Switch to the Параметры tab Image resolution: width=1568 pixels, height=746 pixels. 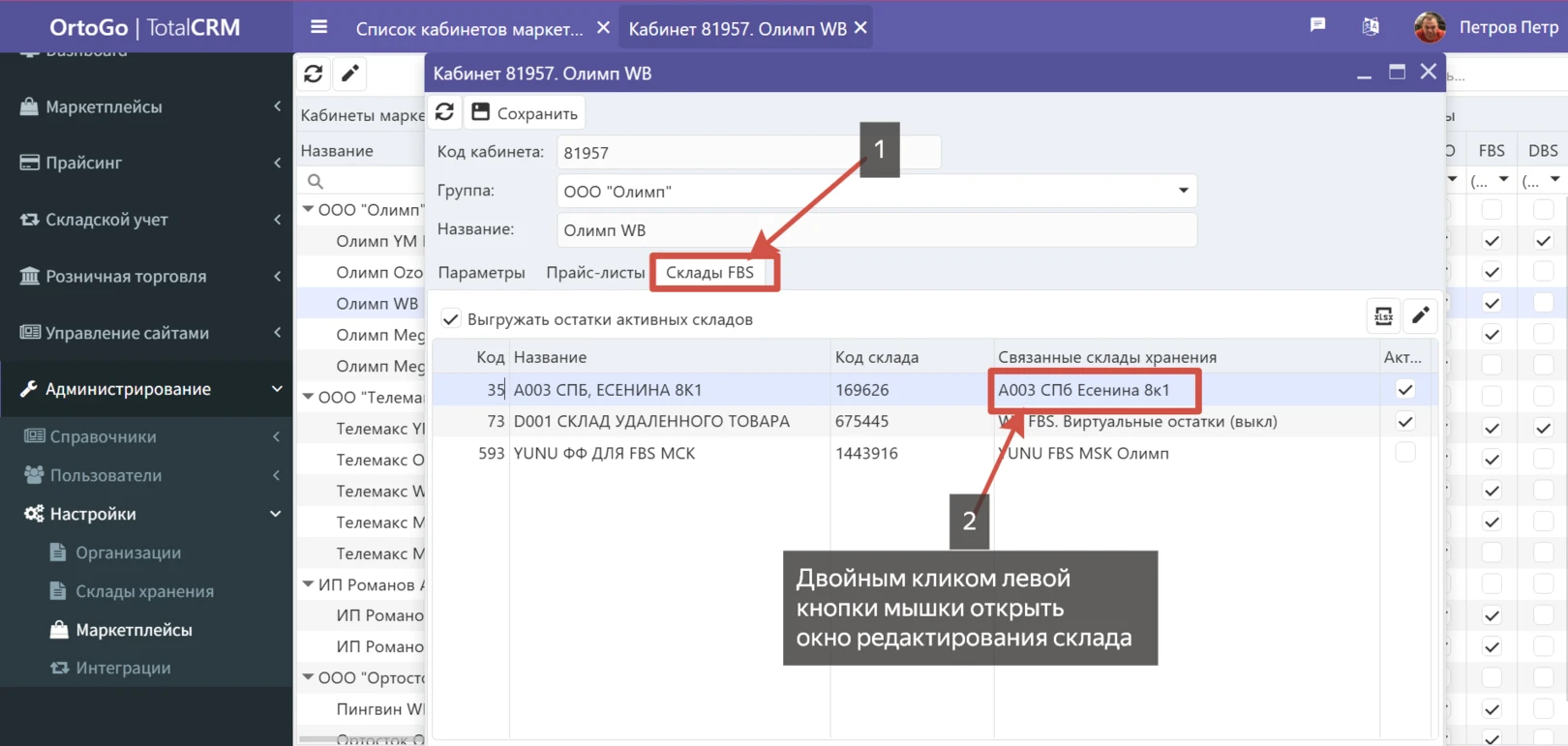pos(481,273)
